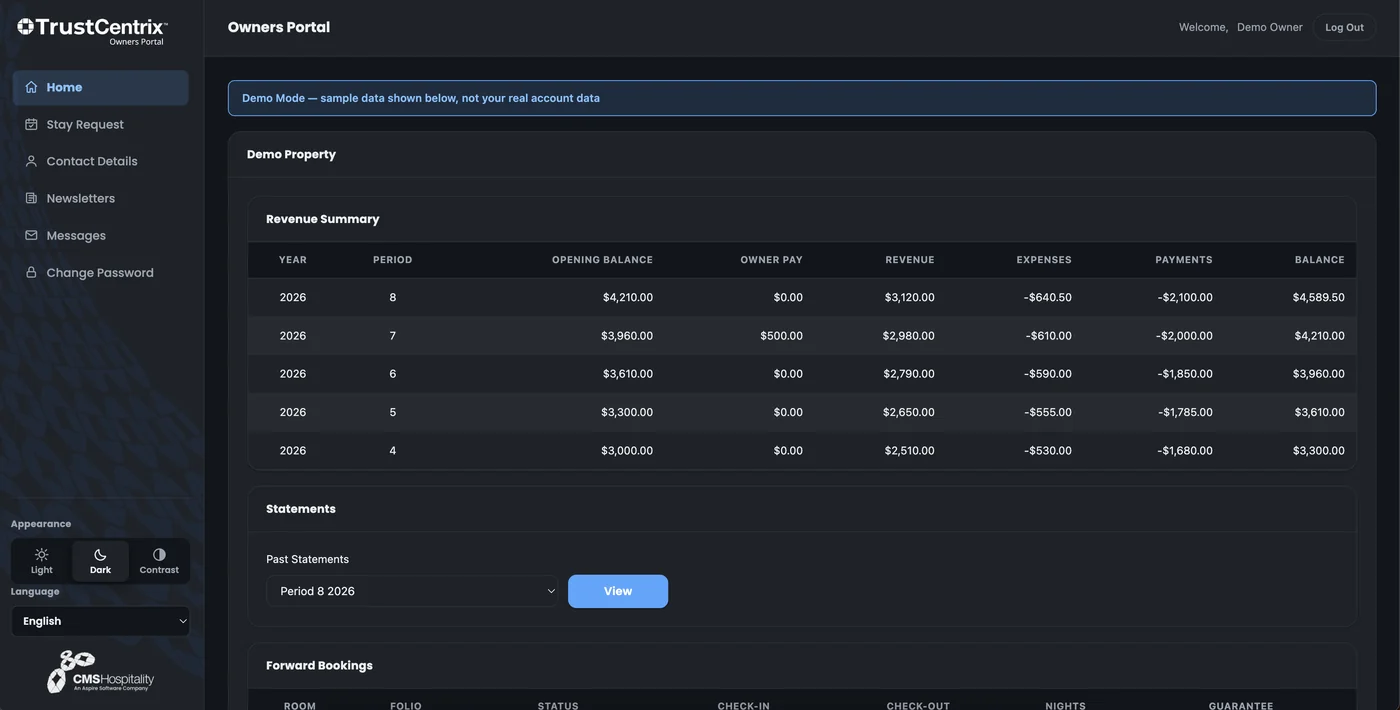The image size is (1400, 710).
Task: Click the Year column header
Action: (293, 260)
